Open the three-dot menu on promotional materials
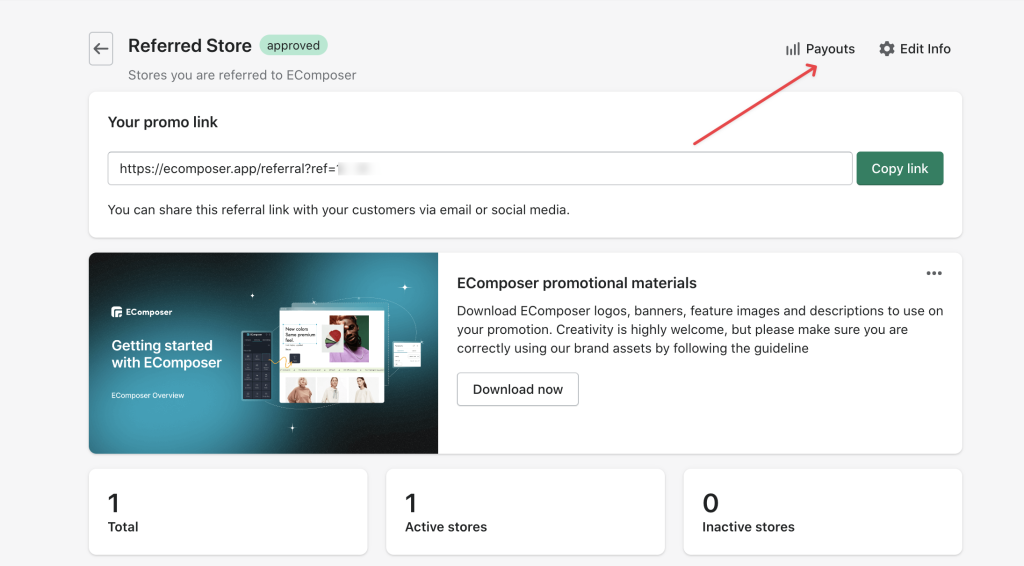1024x566 pixels. (x=934, y=273)
